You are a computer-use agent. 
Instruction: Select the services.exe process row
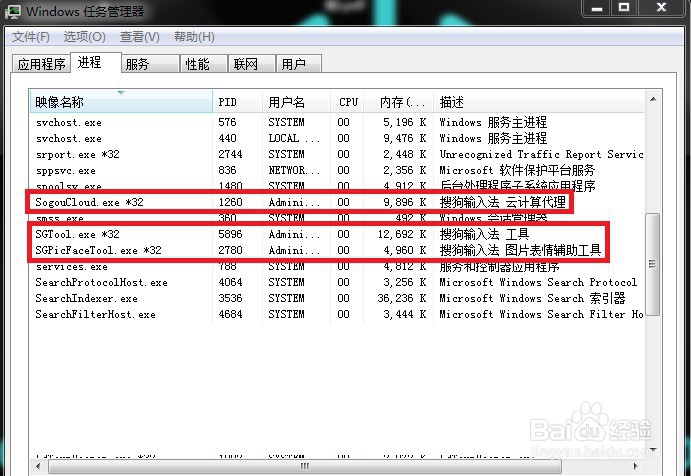[337, 266]
